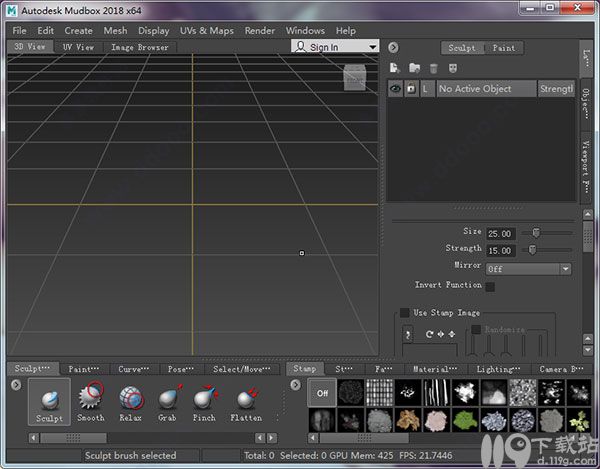Switch to the Paint layers button
The height and width of the screenshot is (469, 600).
coord(504,48)
